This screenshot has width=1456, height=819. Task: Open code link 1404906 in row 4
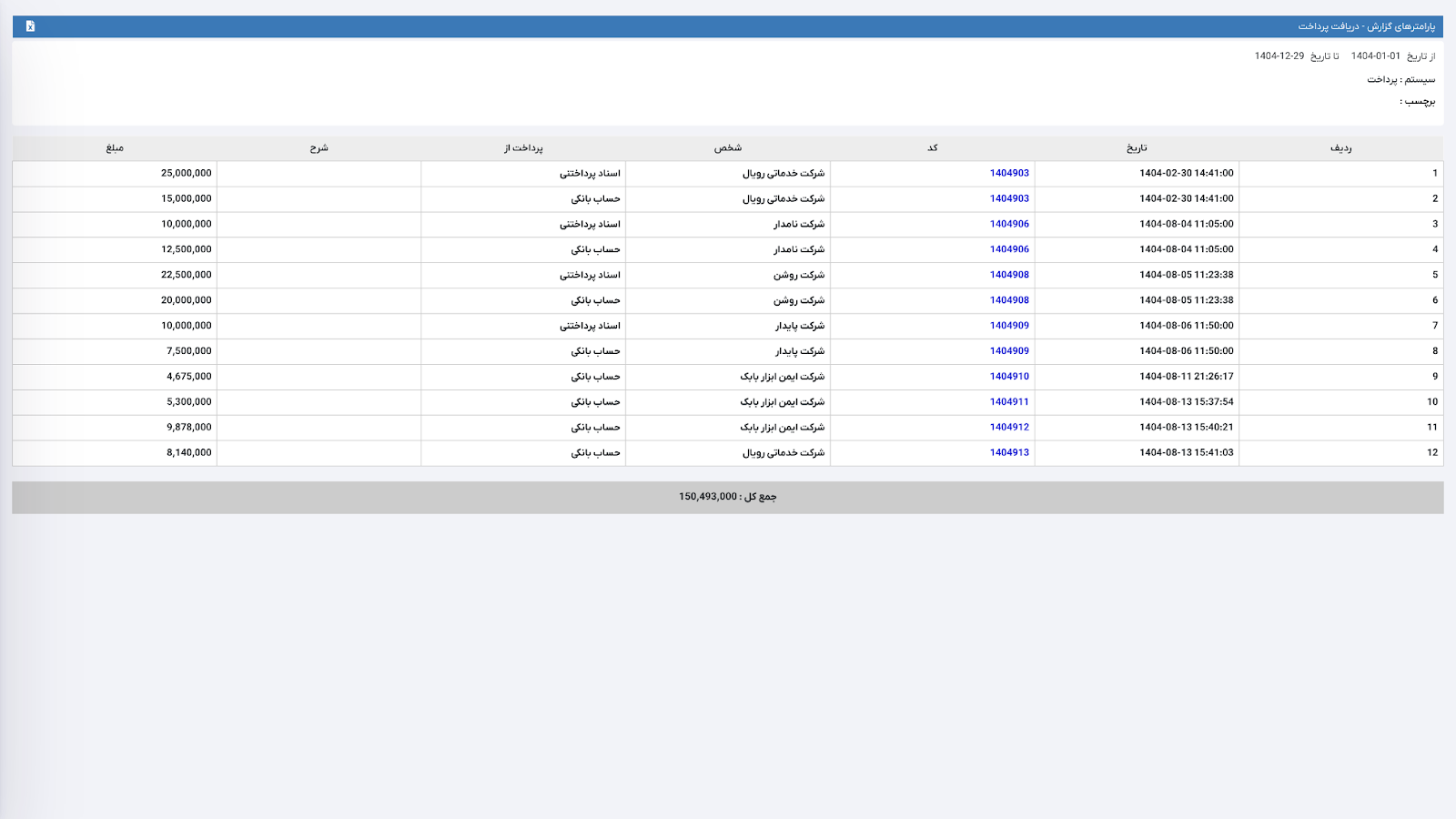(1009, 249)
